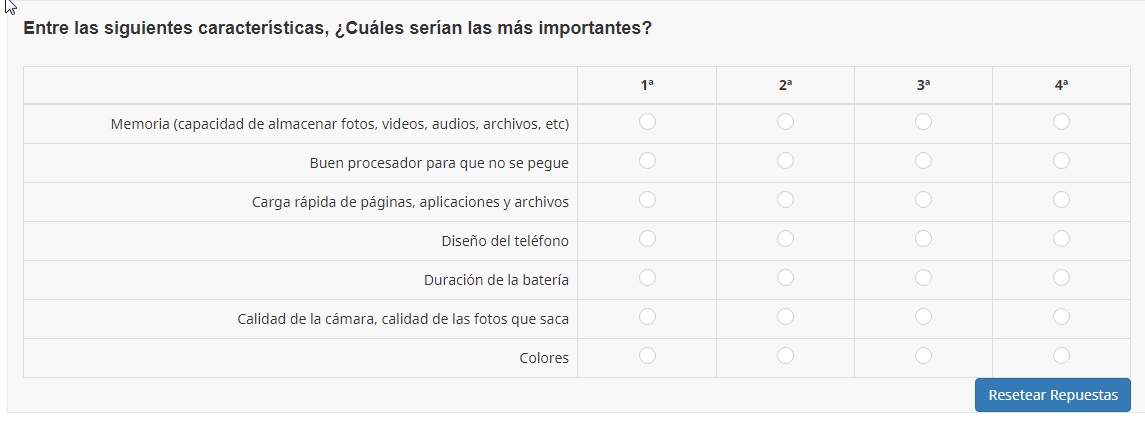This screenshot has height=422, width=1145.
Task: Select 2ª for Calidad de la cámara
Action: [x=785, y=317]
